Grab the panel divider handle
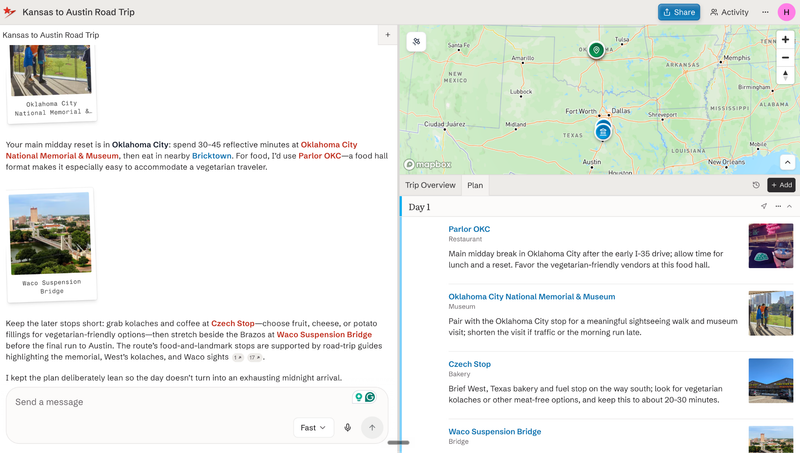Viewport: 800px width, 453px height. coord(398,443)
